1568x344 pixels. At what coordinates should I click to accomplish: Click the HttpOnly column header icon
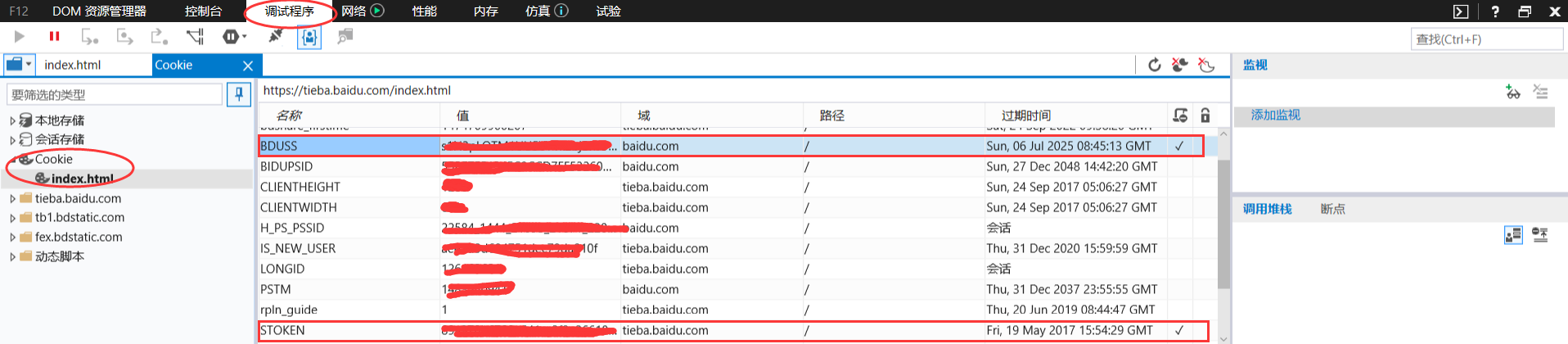tap(1180, 115)
